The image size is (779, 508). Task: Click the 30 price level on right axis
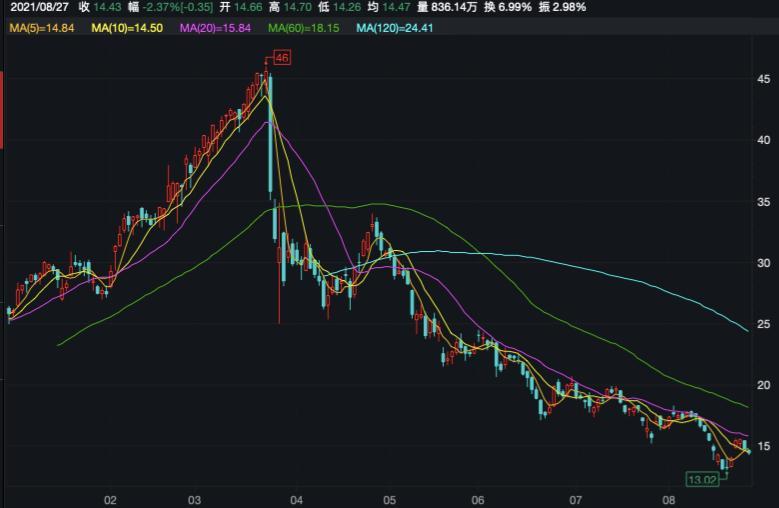[x=763, y=263]
